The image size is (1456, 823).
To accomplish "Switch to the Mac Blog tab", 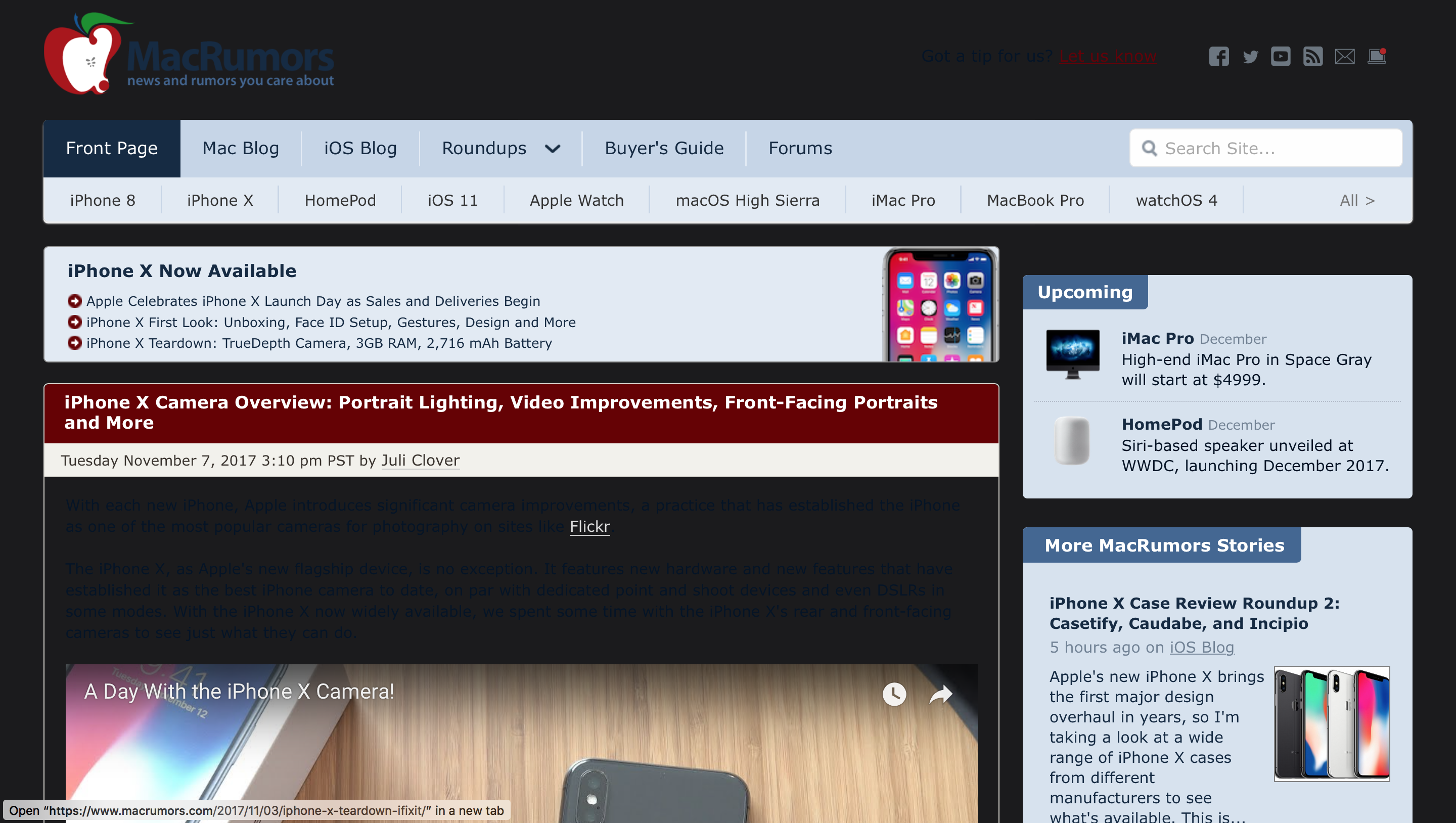I will 241,148.
